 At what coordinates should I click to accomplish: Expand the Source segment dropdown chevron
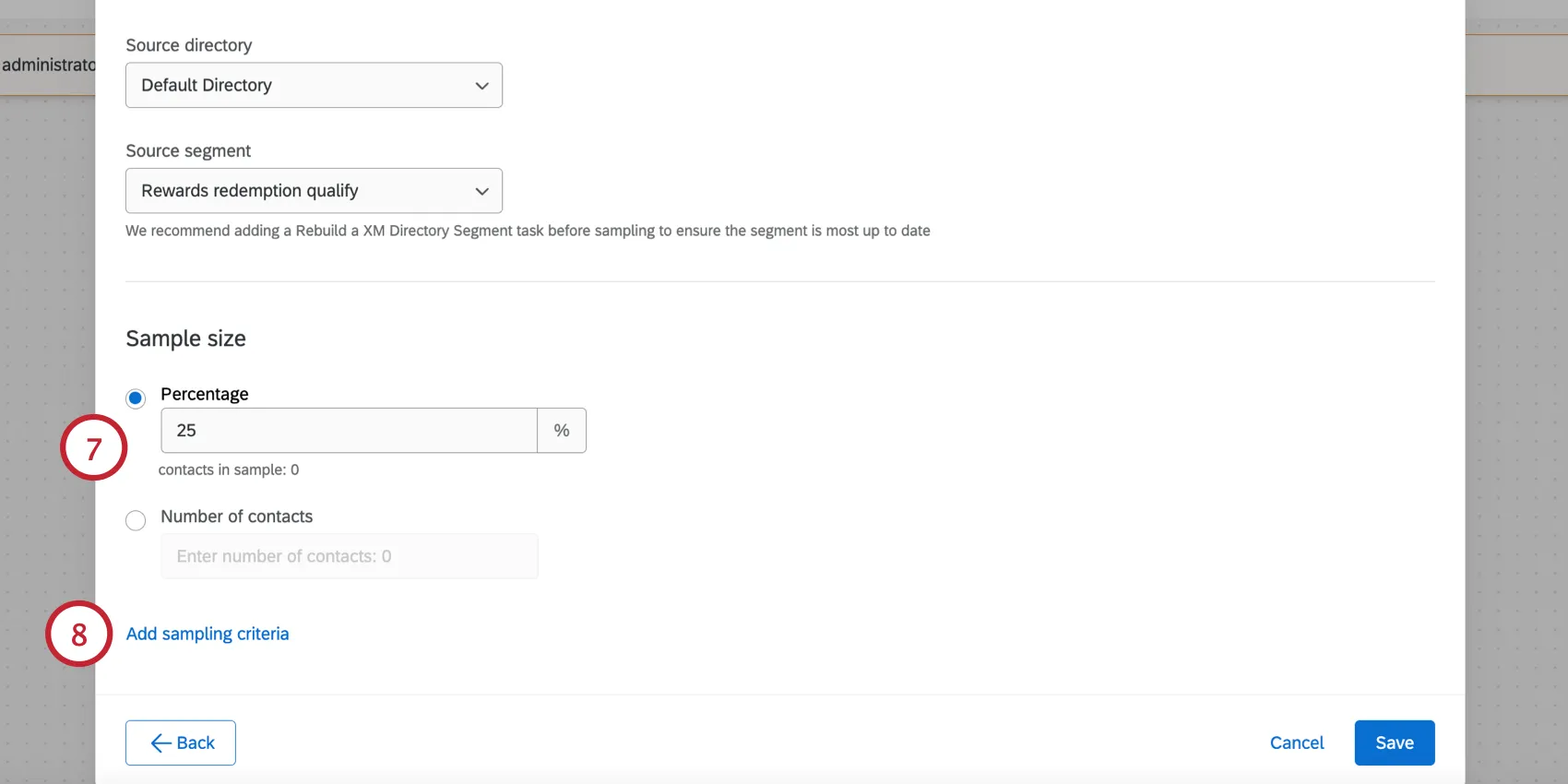point(481,191)
